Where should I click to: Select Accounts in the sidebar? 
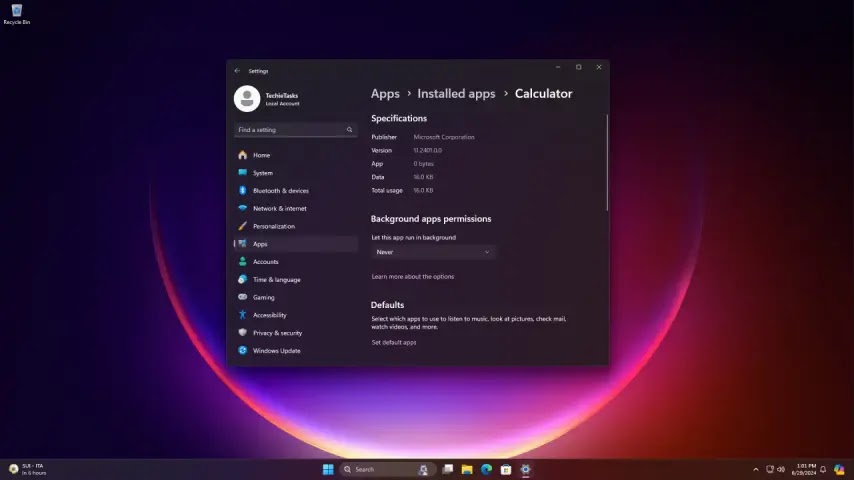[x=296, y=262]
